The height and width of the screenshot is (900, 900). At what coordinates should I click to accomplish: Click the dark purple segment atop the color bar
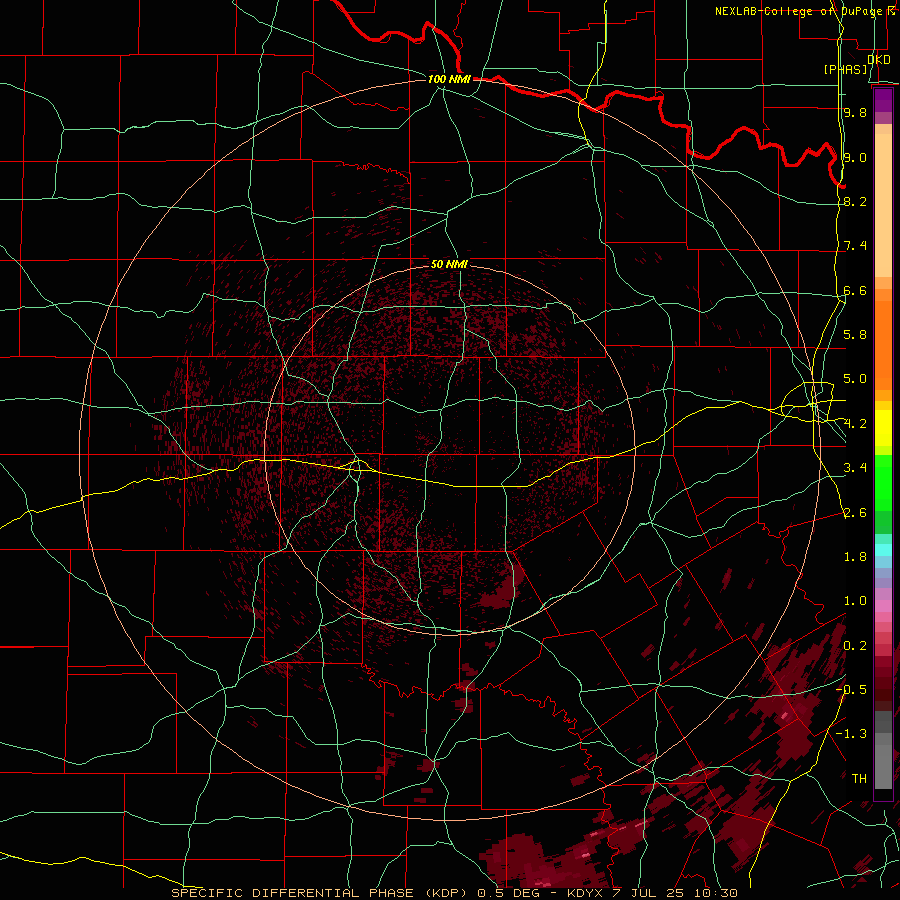[x=883, y=100]
